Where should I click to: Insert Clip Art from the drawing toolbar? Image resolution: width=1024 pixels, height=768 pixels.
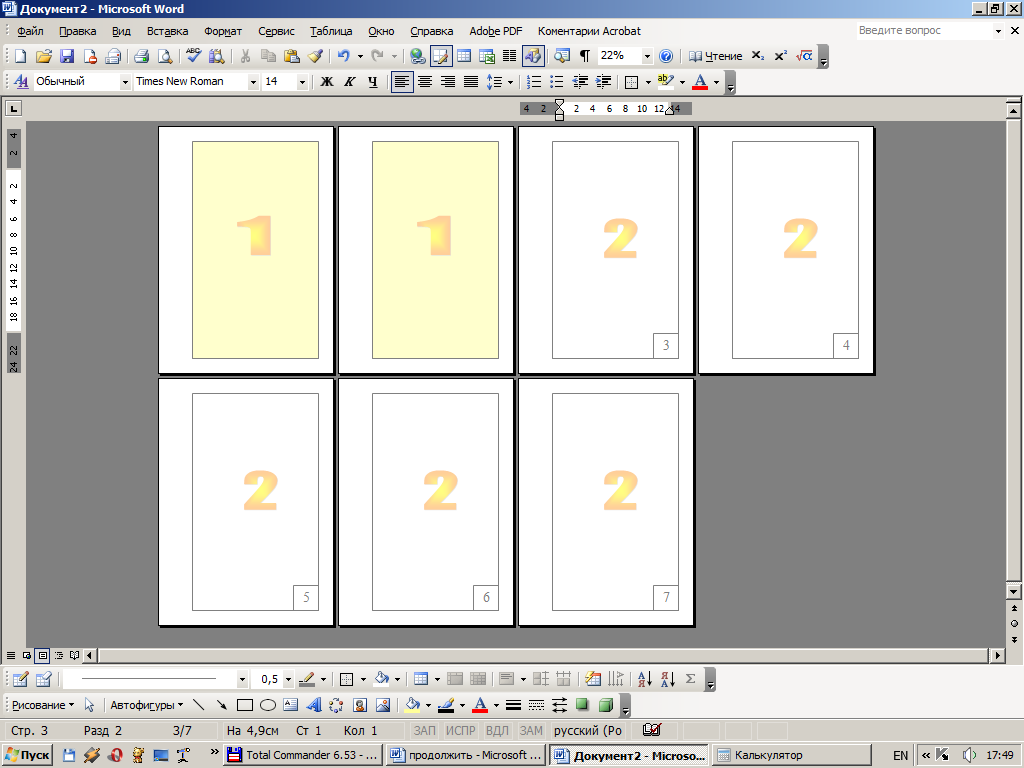coord(360,705)
